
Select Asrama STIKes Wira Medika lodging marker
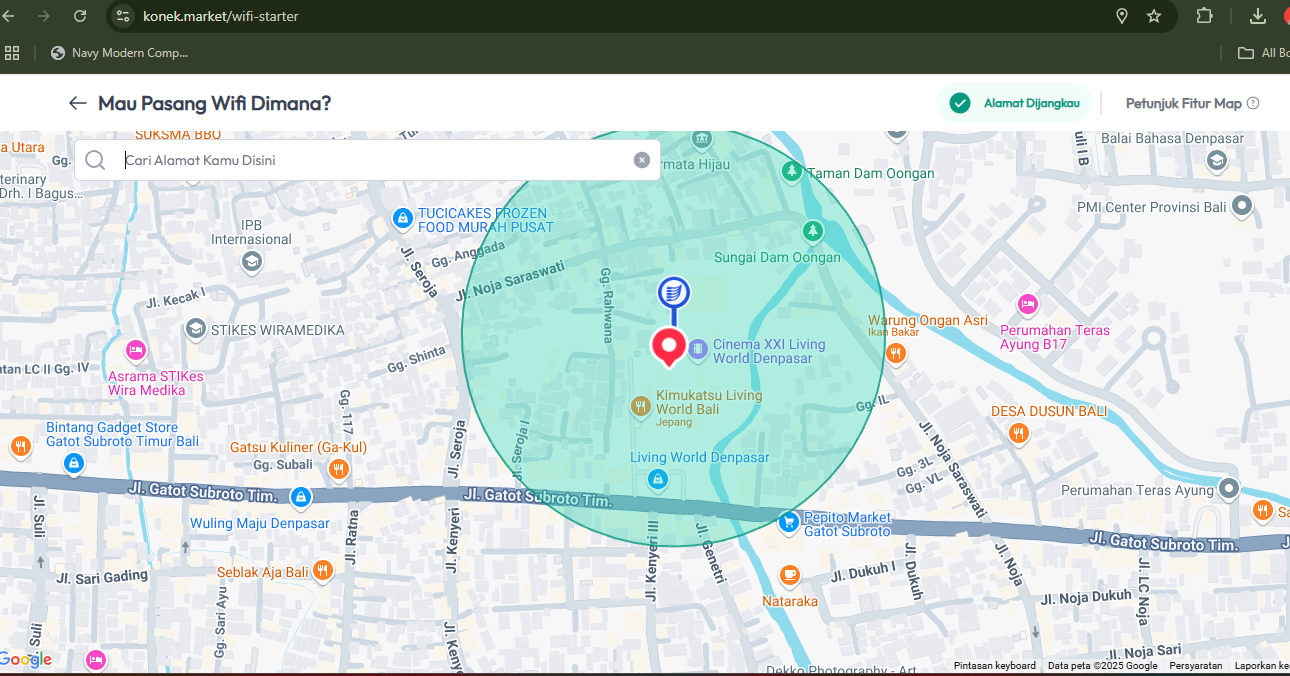(x=136, y=351)
